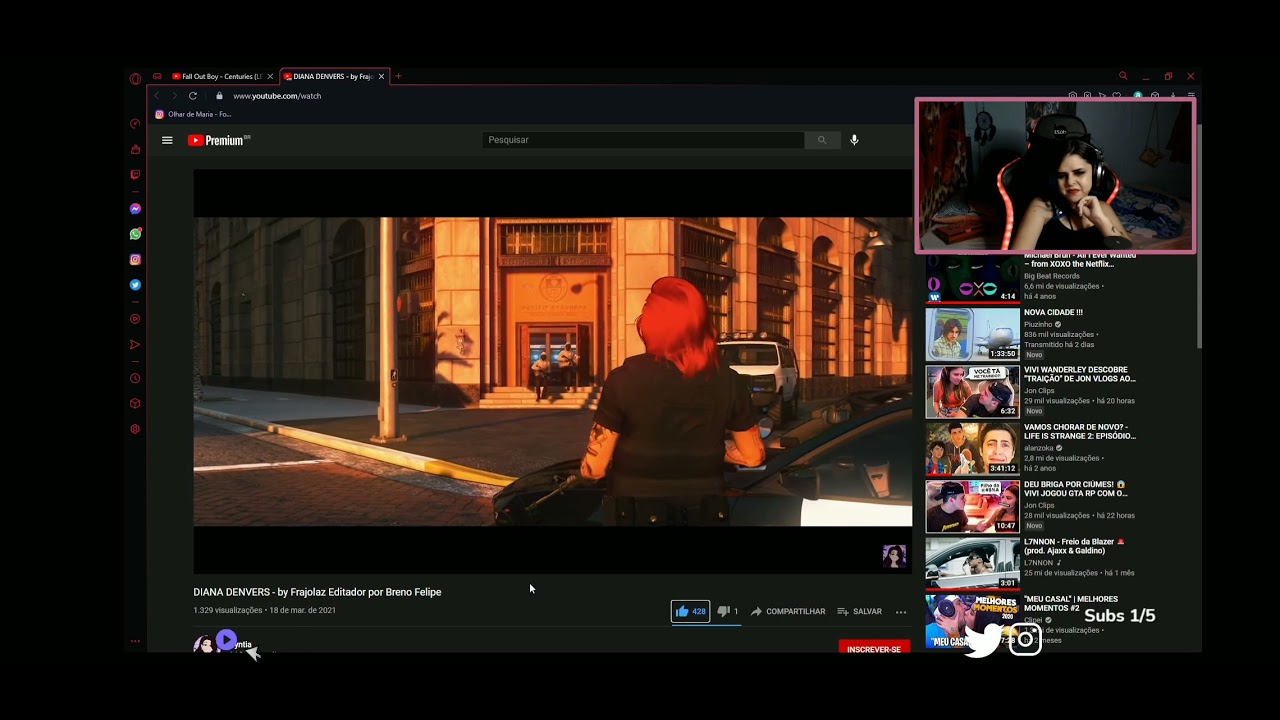
Task: Open the Olhar de Maria bookmark
Action: click(x=193, y=114)
